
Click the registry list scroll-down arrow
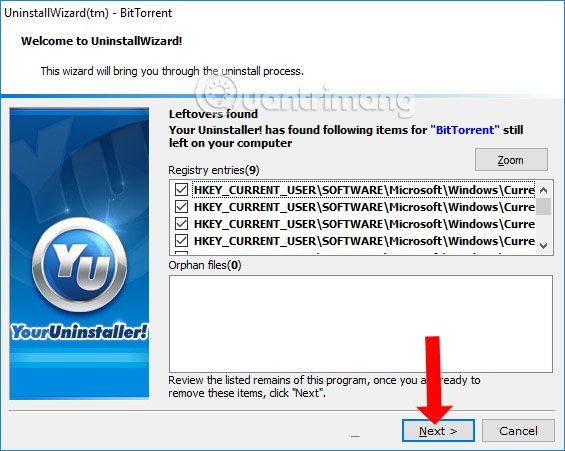coord(544,246)
